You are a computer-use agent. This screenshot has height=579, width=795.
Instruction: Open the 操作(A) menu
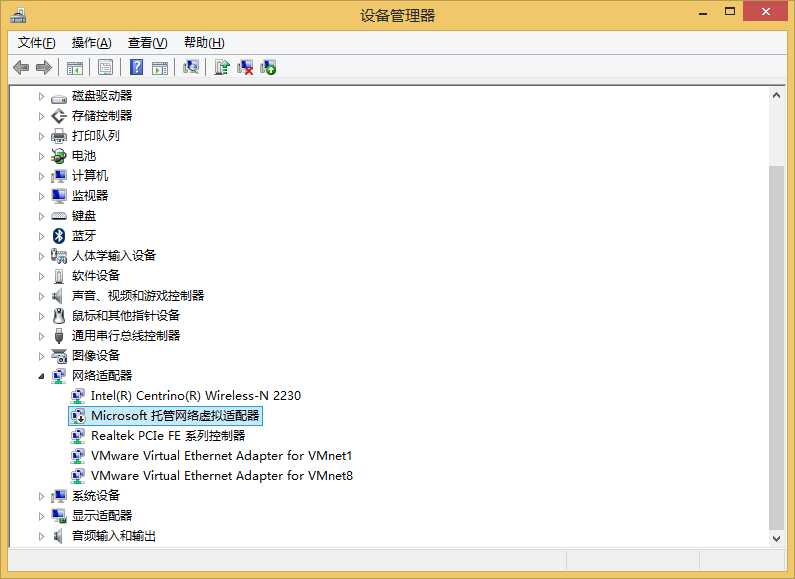click(x=91, y=43)
